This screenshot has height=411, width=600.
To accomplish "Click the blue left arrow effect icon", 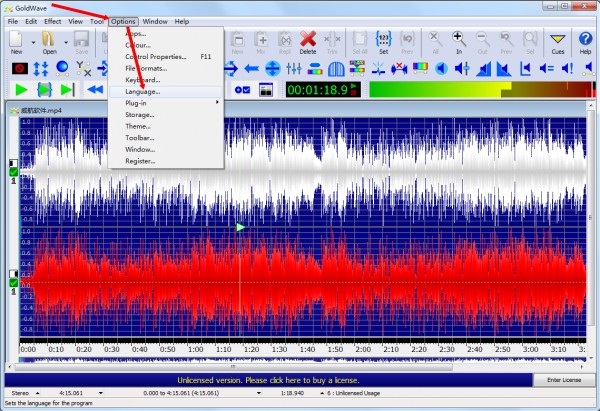I will [251, 69].
